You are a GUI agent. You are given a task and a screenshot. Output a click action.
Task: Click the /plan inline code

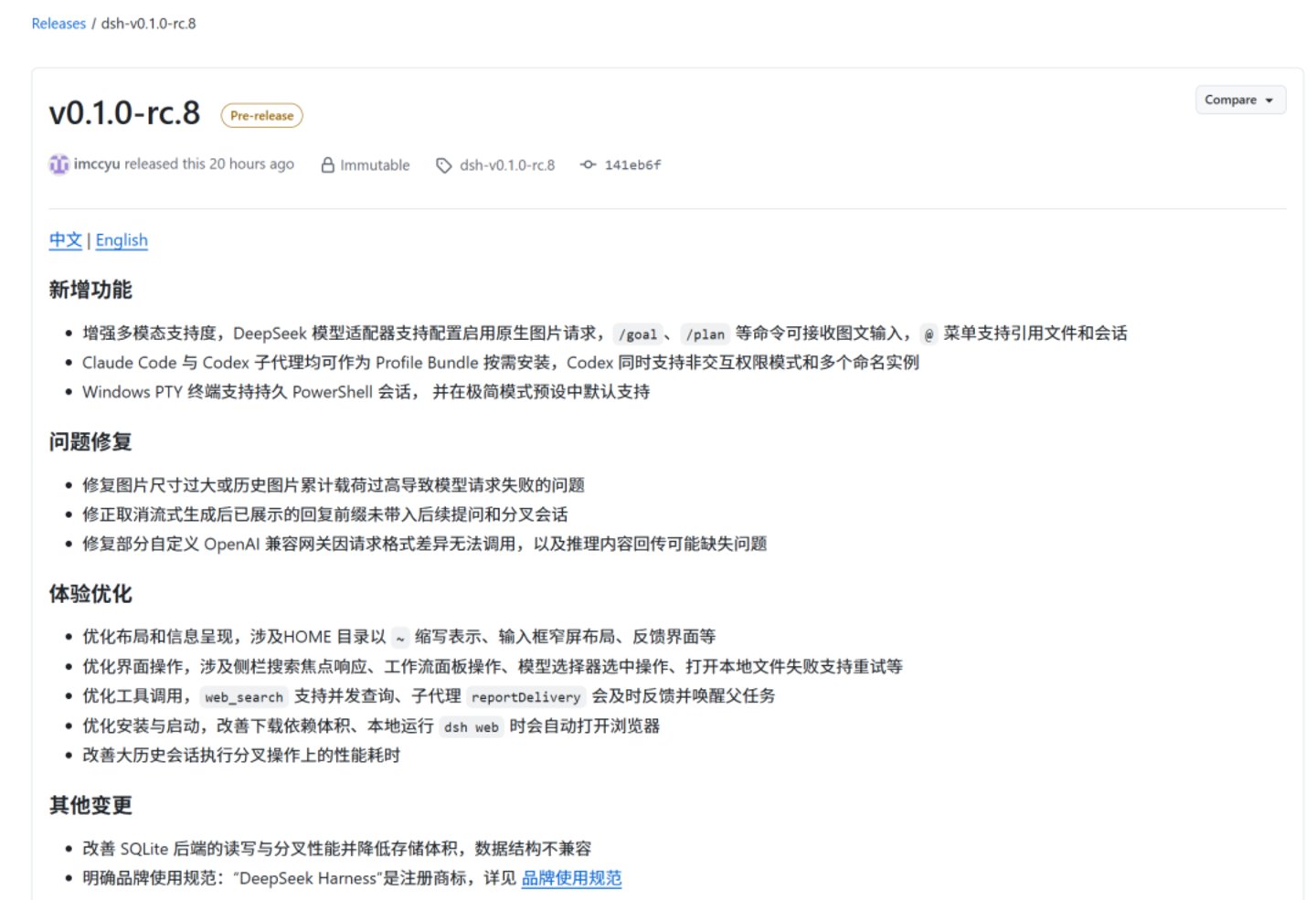(x=705, y=334)
